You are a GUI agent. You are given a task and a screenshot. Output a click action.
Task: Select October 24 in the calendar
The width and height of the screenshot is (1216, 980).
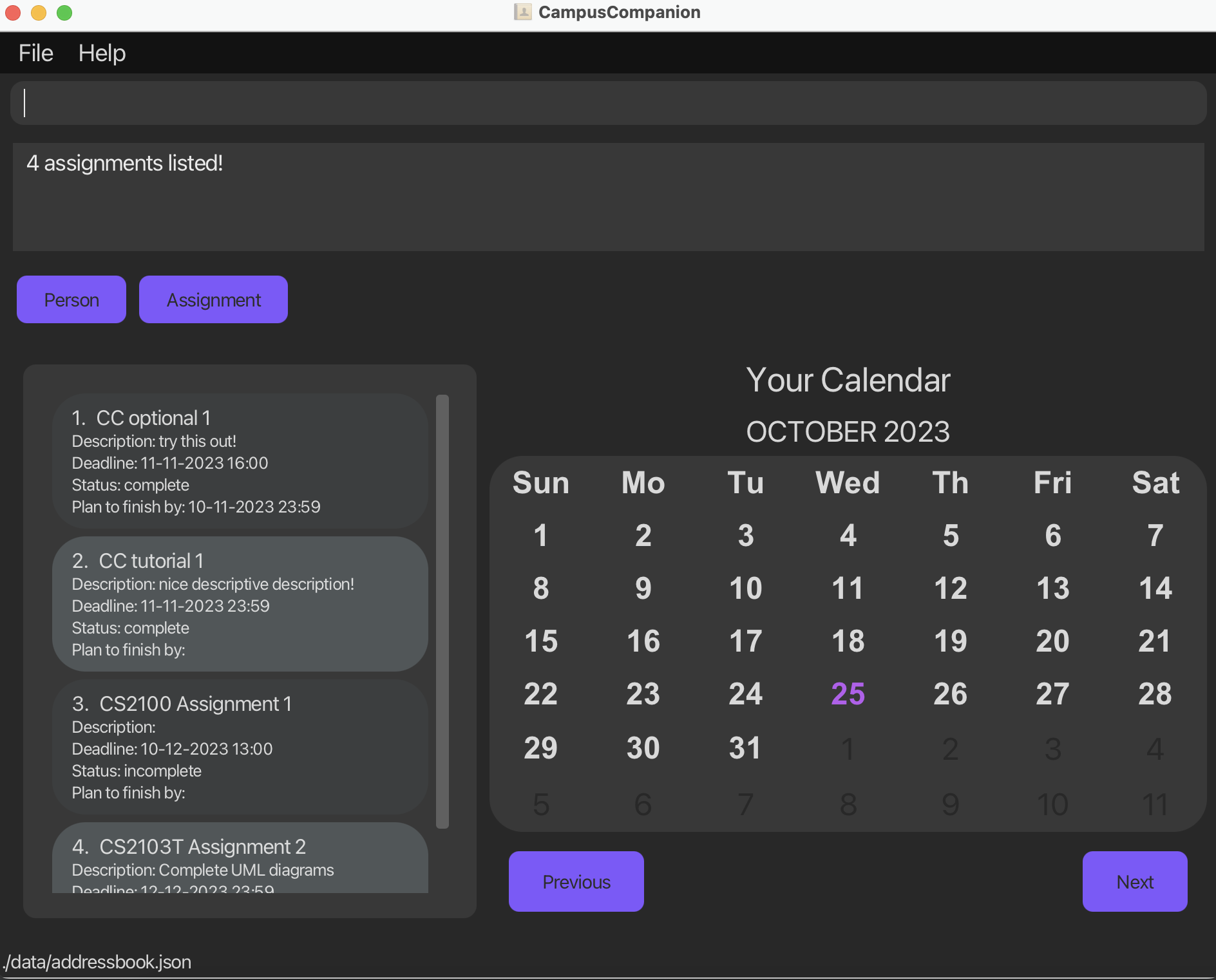(745, 693)
